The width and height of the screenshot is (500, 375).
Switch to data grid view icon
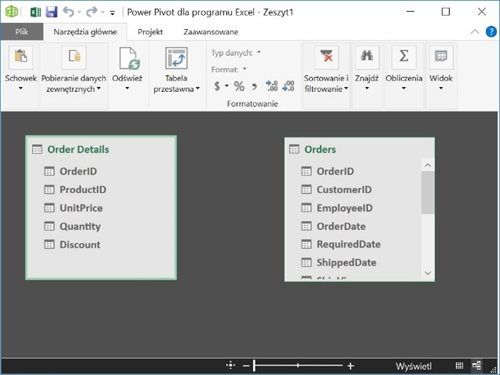[x=459, y=366]
